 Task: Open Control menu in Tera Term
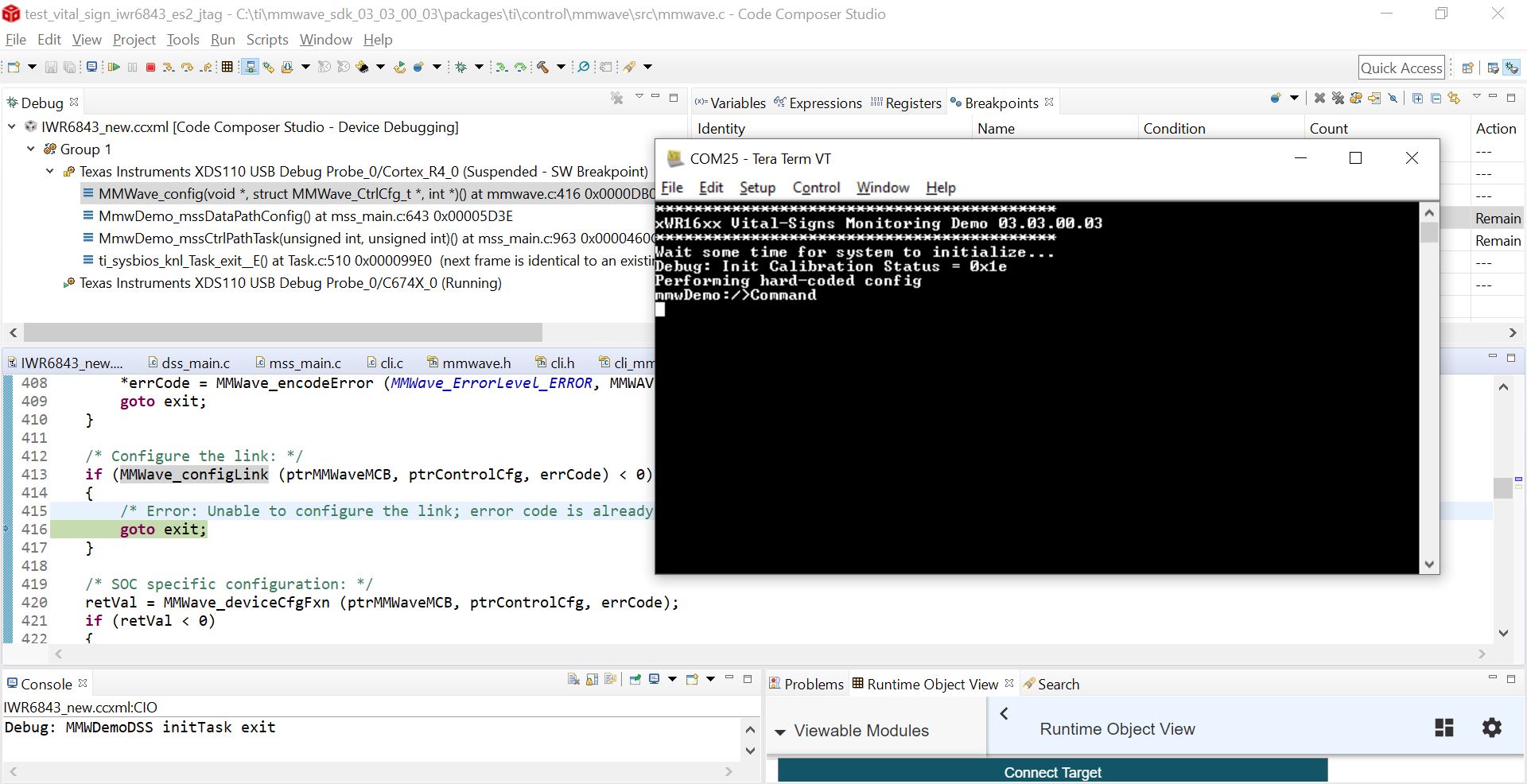tap(816, 188)
